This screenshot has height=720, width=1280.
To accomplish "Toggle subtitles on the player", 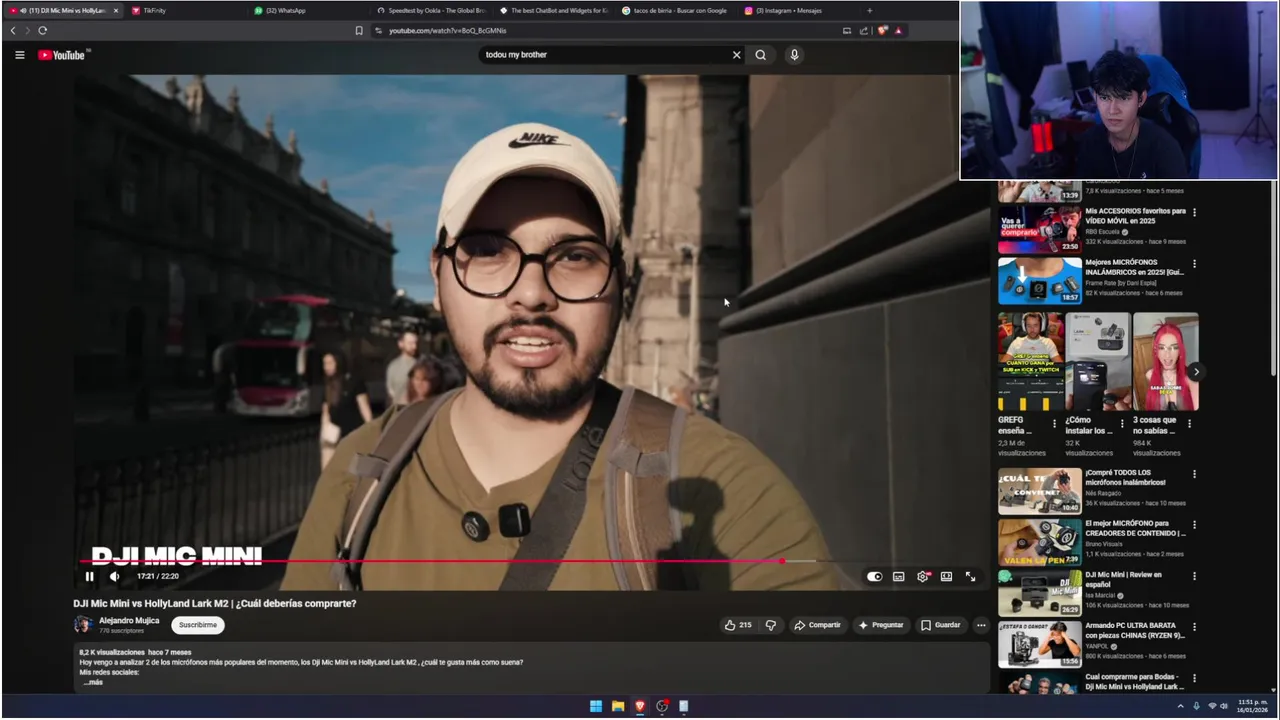I will [899, 576].
